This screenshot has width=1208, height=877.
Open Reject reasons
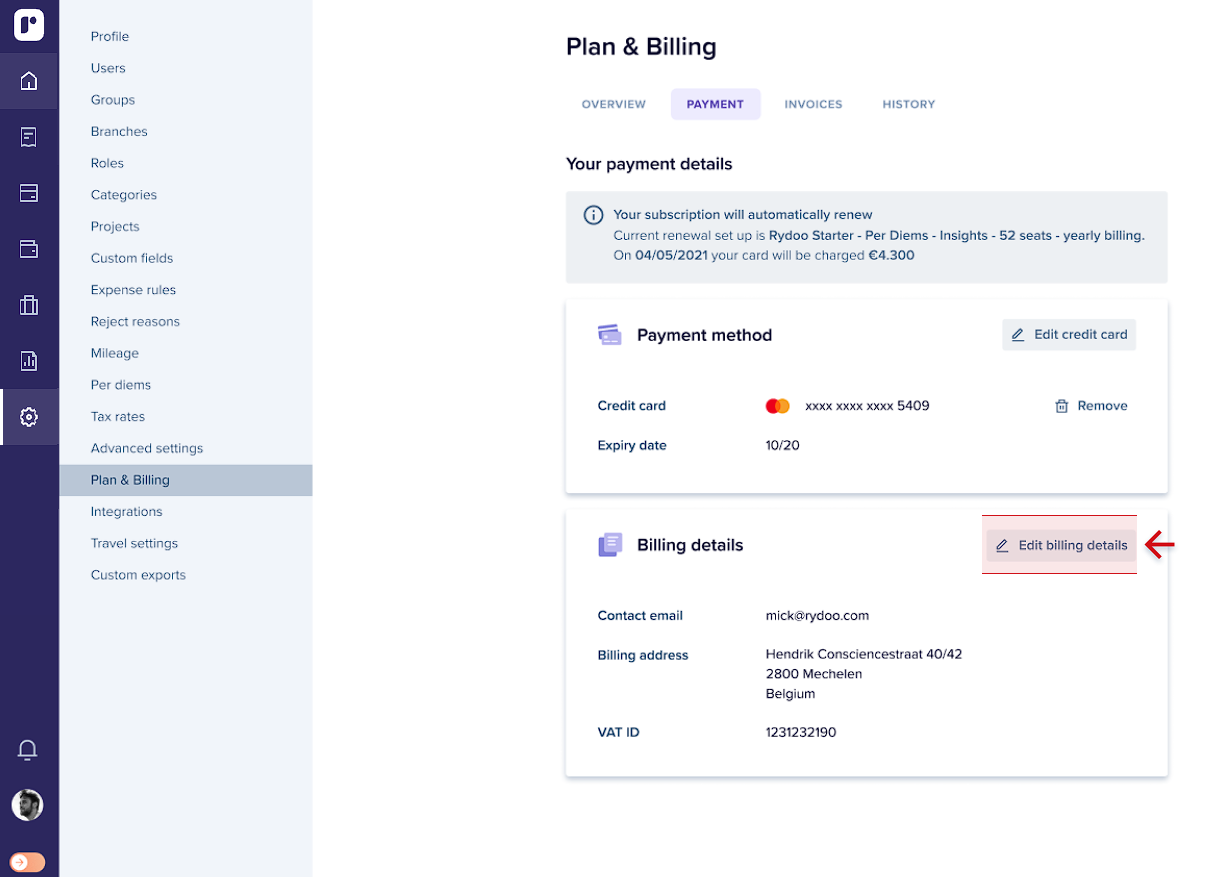click(135, 321)
